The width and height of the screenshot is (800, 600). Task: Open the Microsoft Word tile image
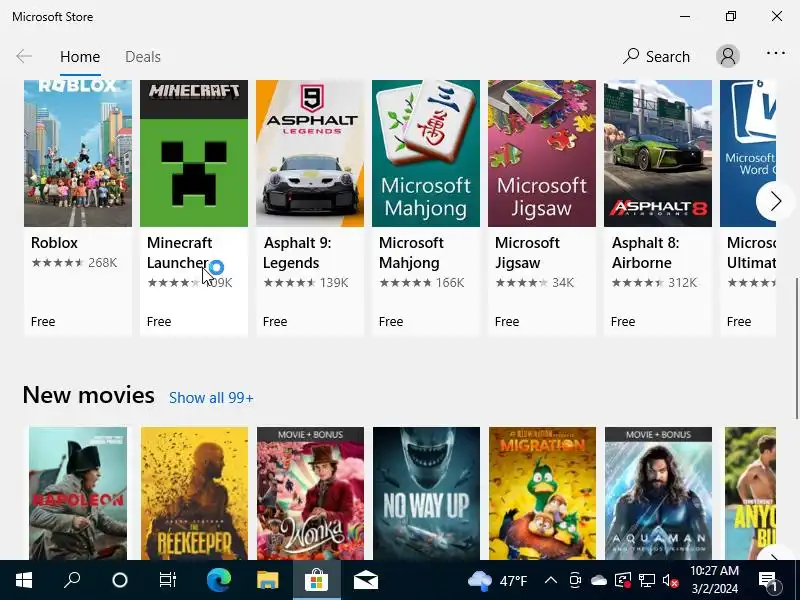point(748,153)
